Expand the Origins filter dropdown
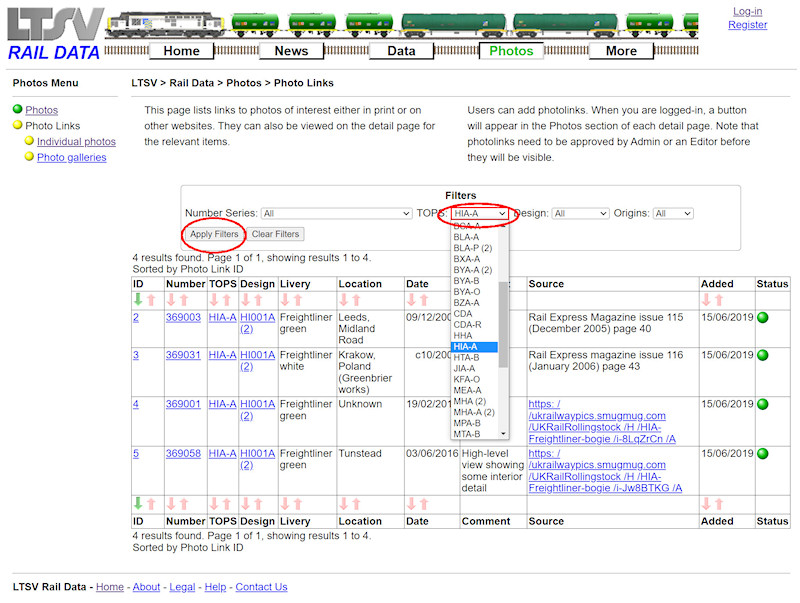This screenshot has width=800, height=603. pyautogui.click(x=673, y=213)
